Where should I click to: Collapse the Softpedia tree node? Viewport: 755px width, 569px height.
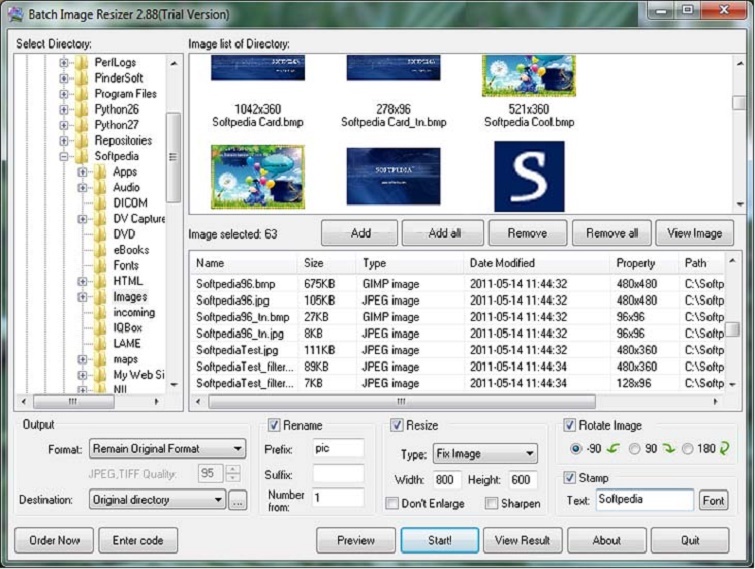(64, 157)
